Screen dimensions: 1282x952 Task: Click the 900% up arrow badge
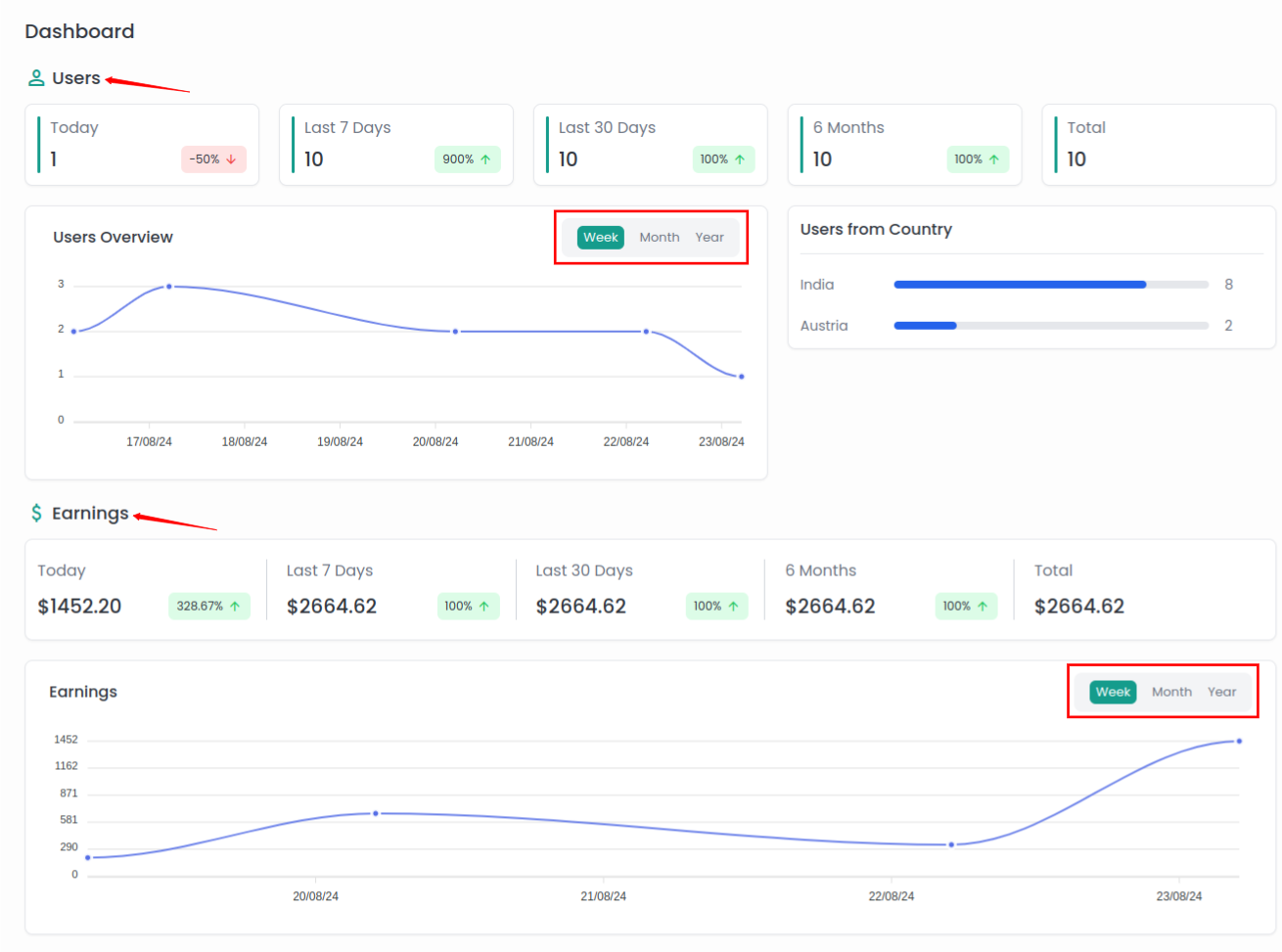pos(467,159)
